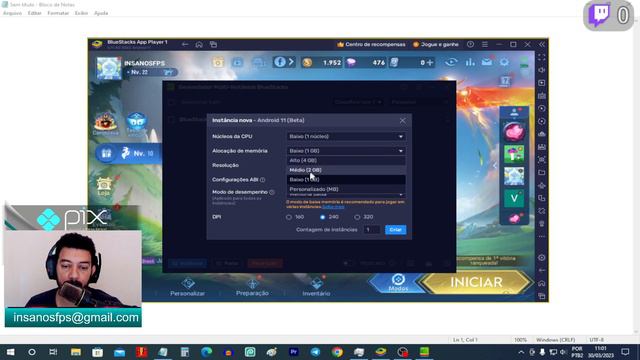This screenshot has height=360, width=640.
Task: Select Alto (4 GB) memory option
Action: click(346, 160)
